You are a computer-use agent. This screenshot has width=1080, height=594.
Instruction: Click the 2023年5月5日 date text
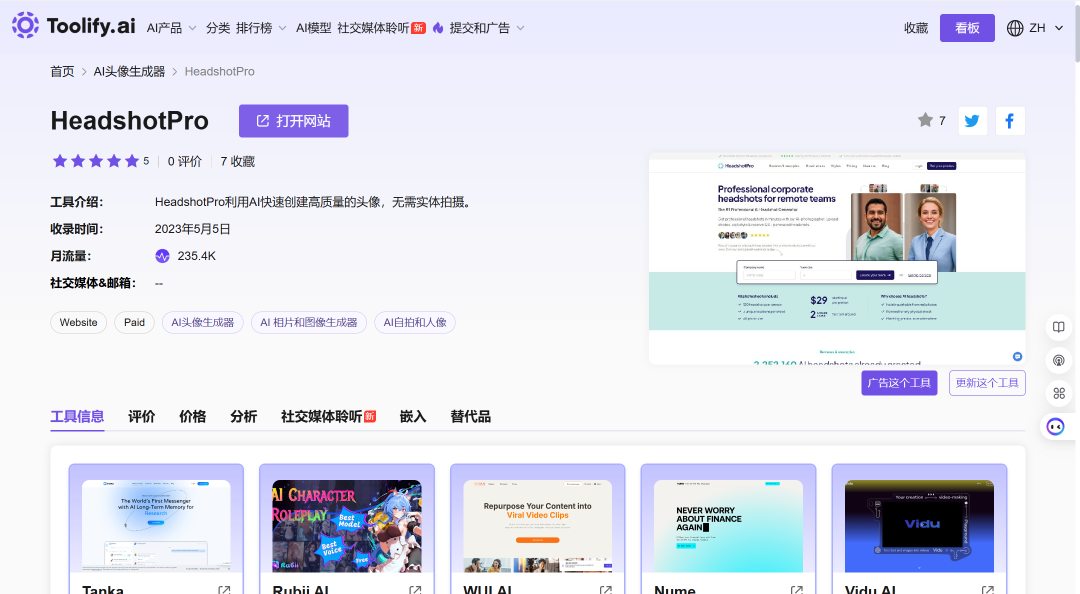tap(193, 229)
